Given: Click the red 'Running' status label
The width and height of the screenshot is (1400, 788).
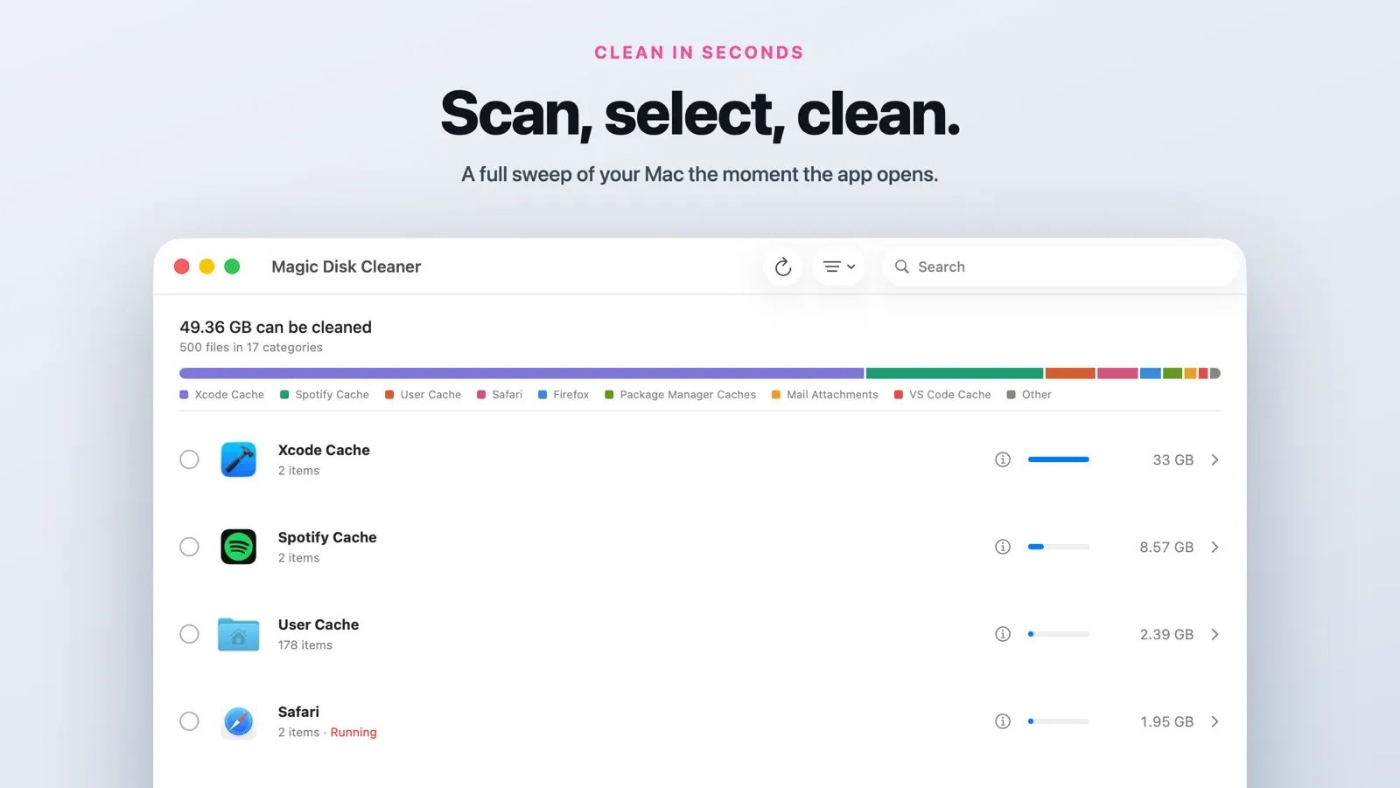Looking at the screenshot, I should [354, 733].
